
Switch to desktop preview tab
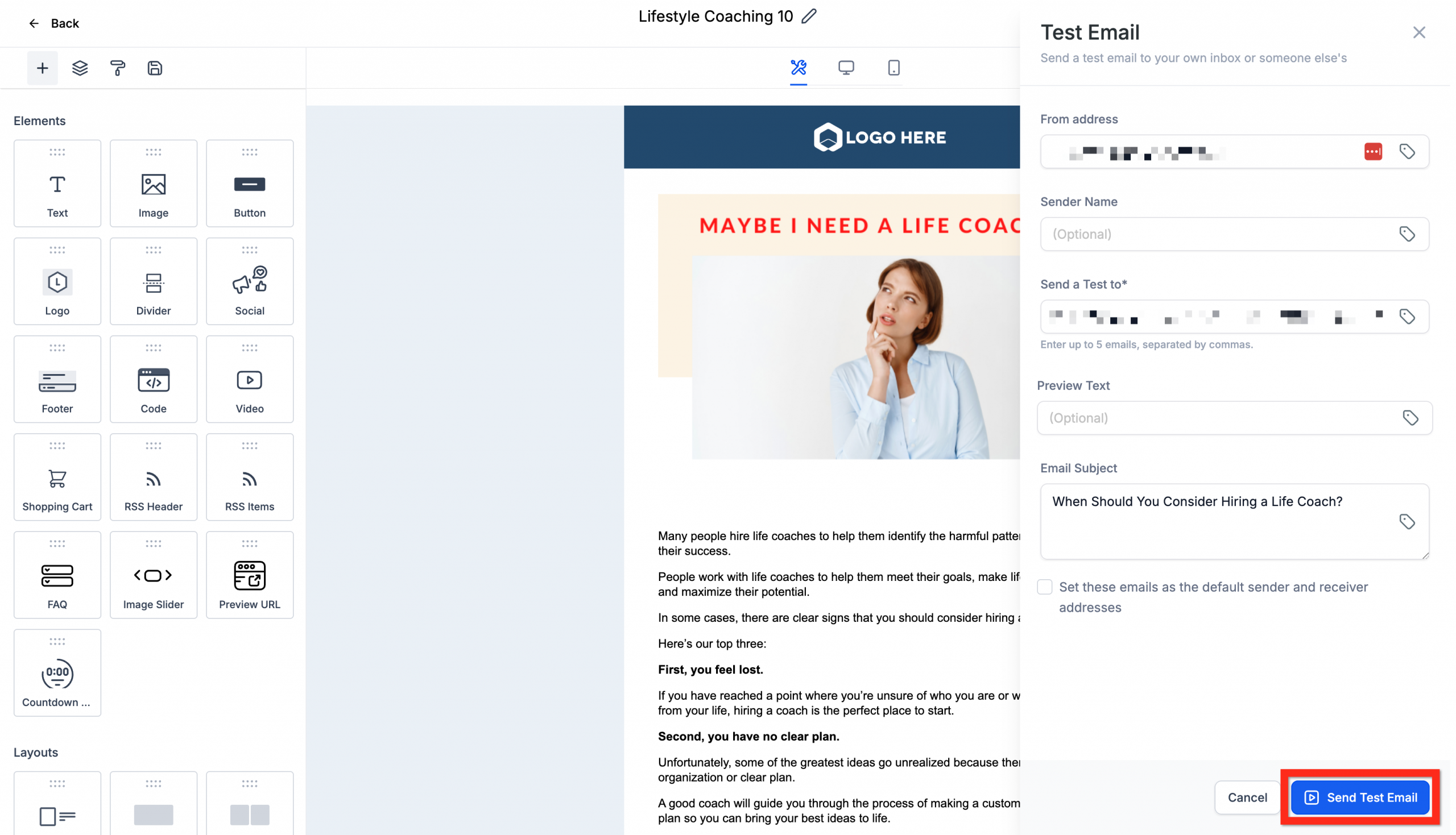point(846,68)
